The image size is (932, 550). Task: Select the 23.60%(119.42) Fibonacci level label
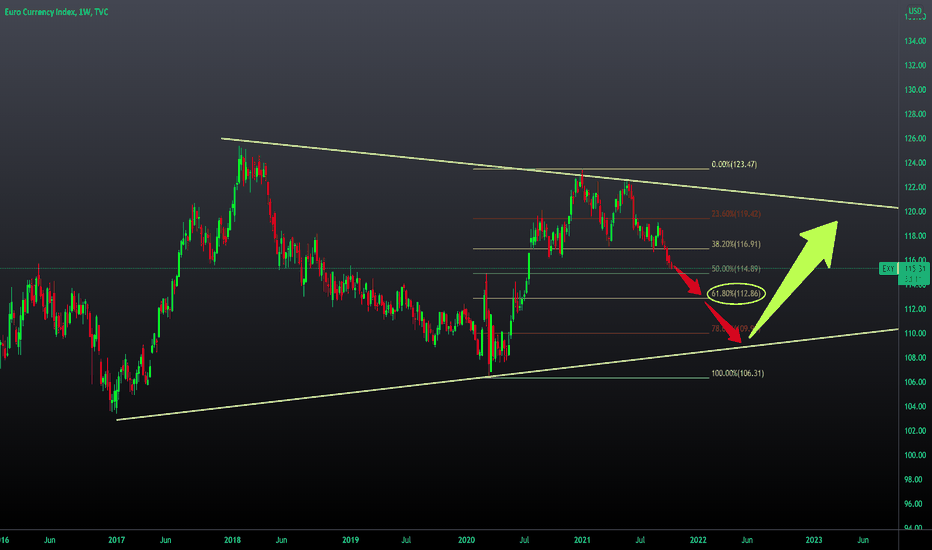pyautogui.click(x=735, y=213)
